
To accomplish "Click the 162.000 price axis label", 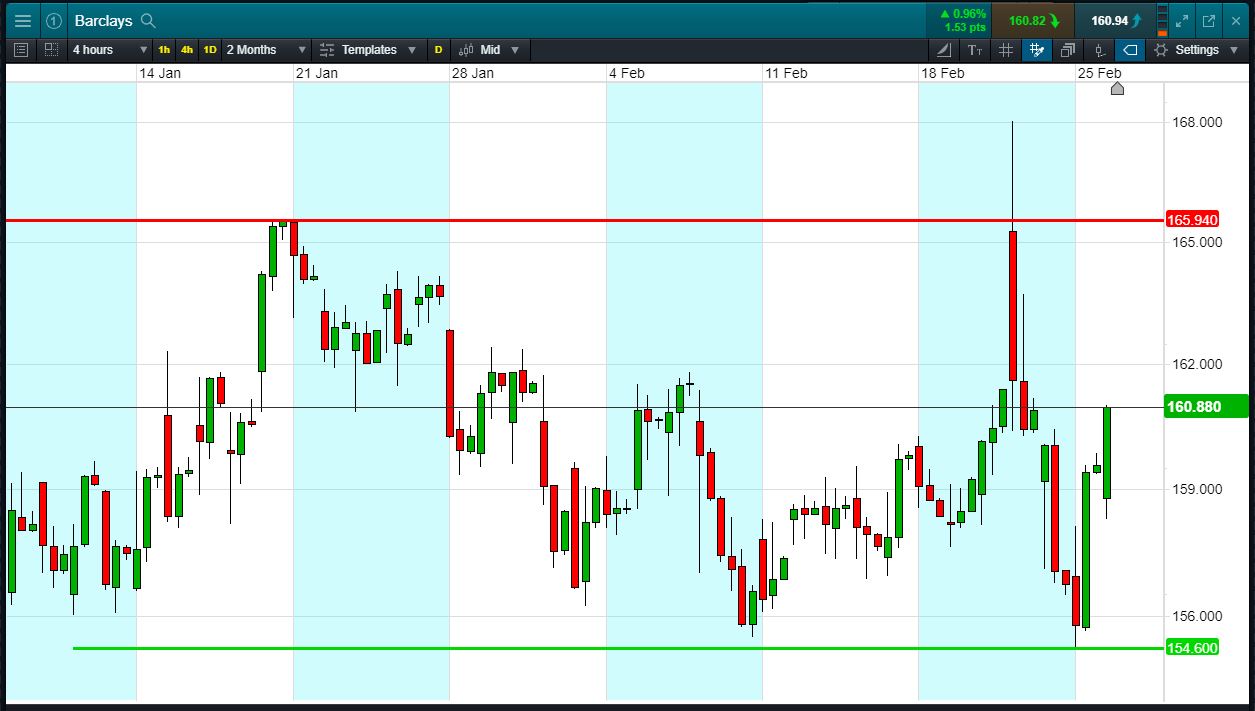I will tap(1199, 365).
